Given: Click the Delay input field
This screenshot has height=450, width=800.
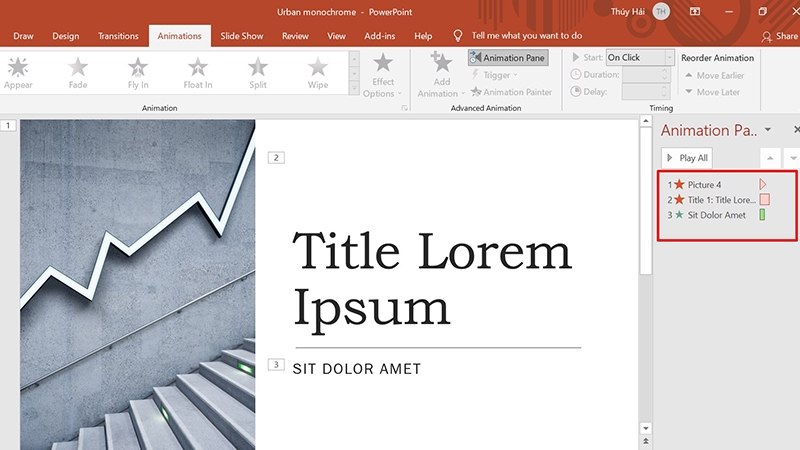Looking at the screenshot, I should click(x=641, y=92).
